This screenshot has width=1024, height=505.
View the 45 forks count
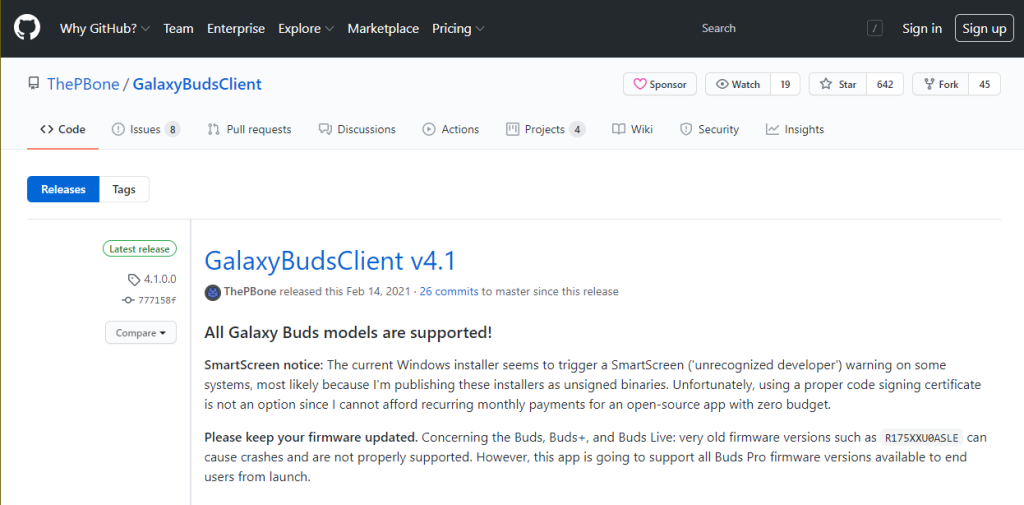(985, 84)
